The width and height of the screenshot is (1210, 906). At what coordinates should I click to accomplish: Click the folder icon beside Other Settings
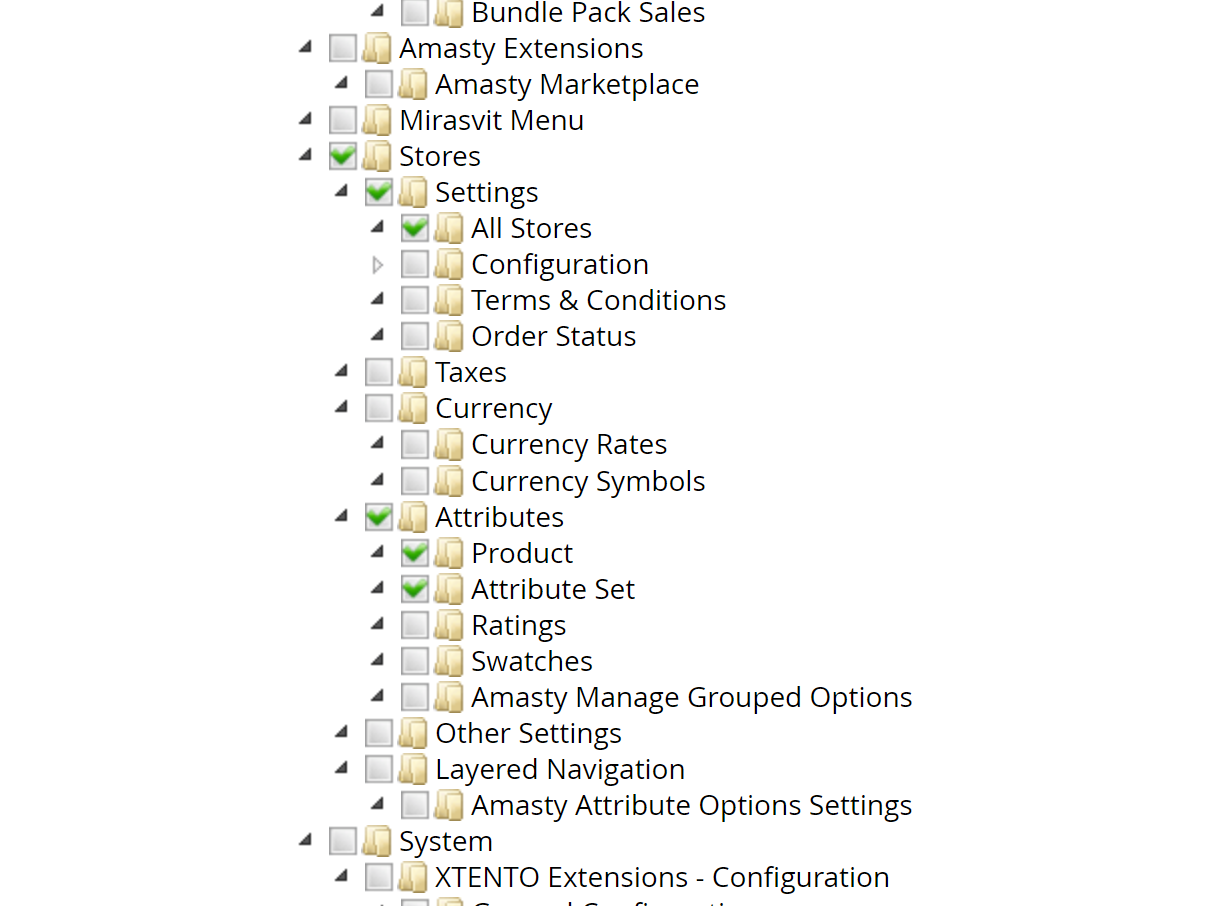tap(413, 733)
